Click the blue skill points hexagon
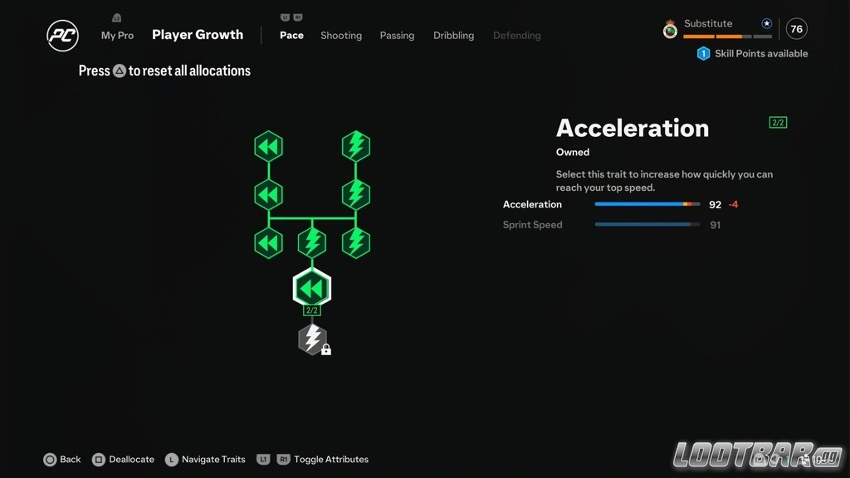 (x=703, y=54)
